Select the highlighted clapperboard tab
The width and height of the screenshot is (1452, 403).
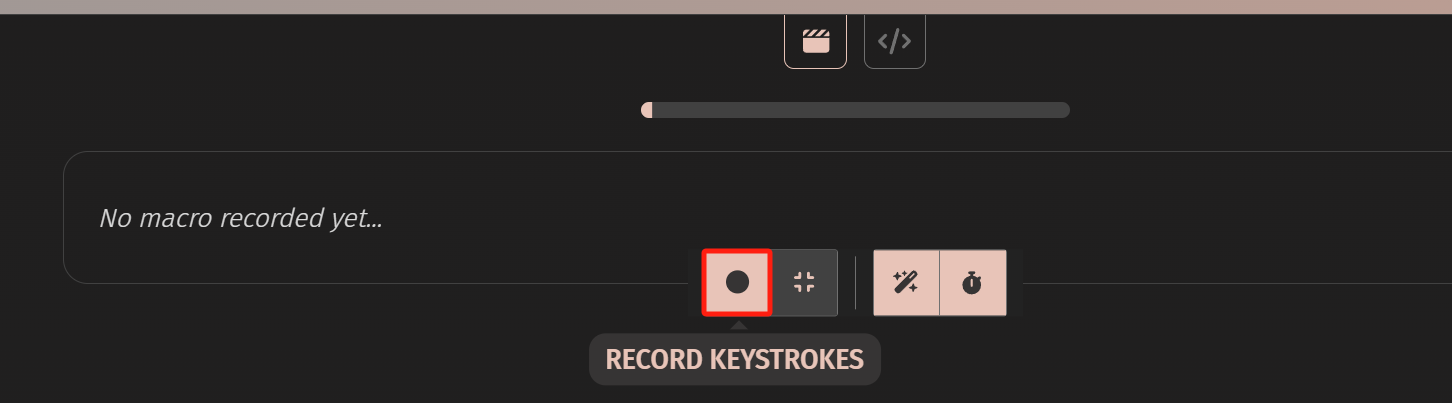pyautogui.click(x=815, y=39)
